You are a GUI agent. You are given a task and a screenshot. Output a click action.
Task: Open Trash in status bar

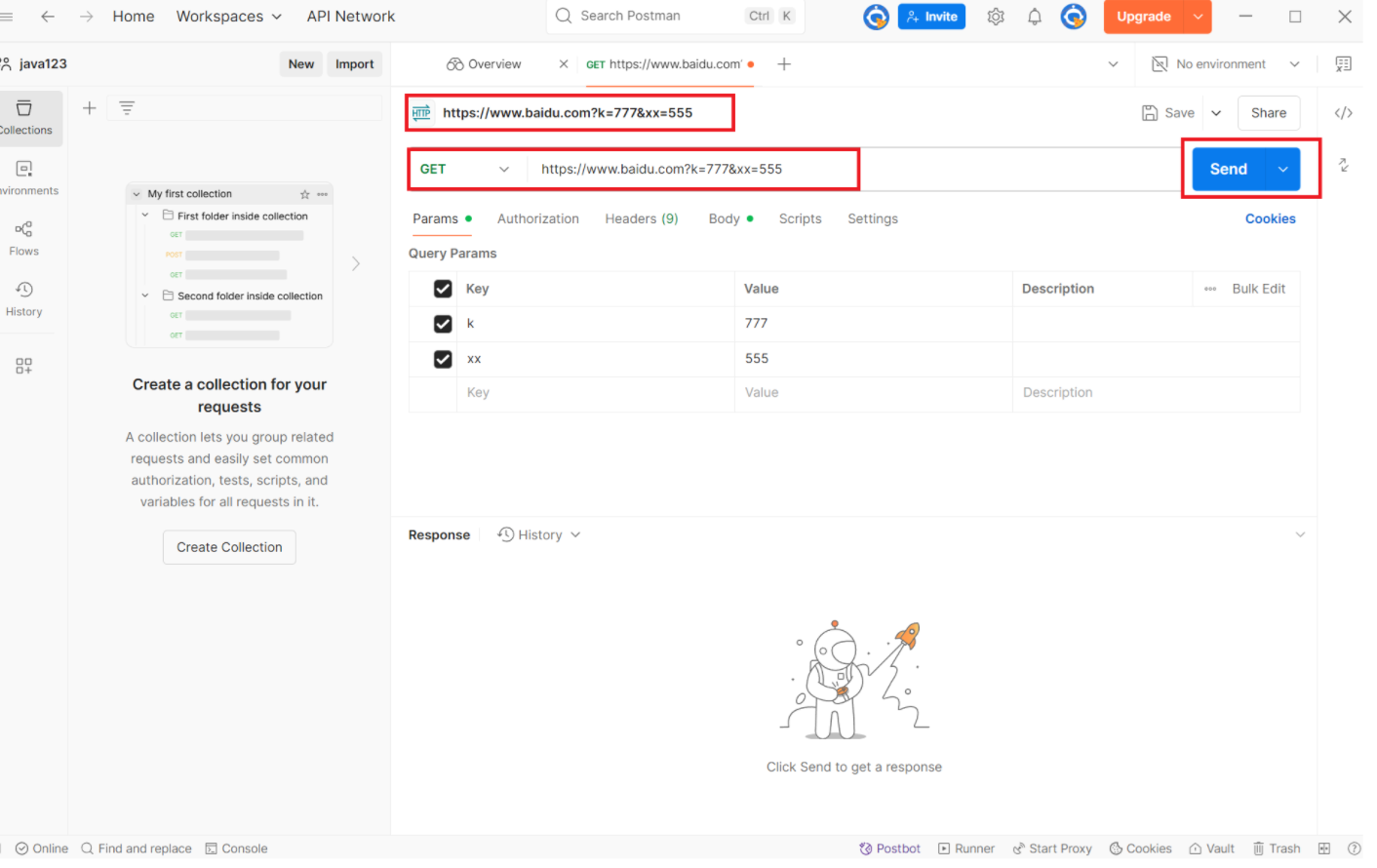(x=1277, y=848)
